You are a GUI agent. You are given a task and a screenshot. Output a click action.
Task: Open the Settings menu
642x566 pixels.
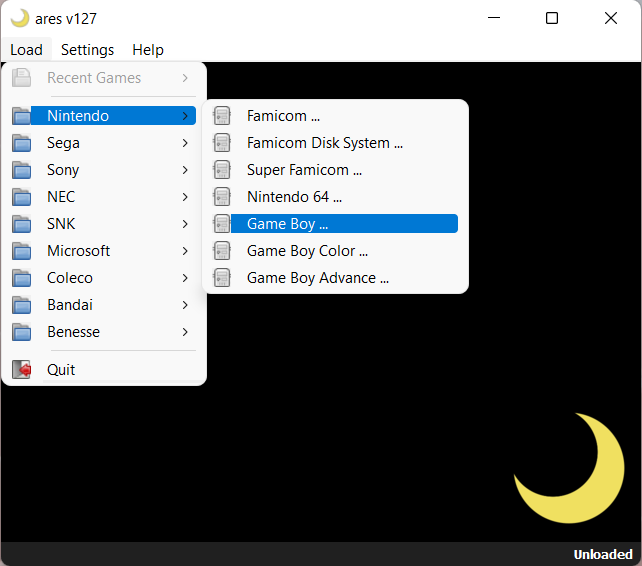(x=87, y=50)
